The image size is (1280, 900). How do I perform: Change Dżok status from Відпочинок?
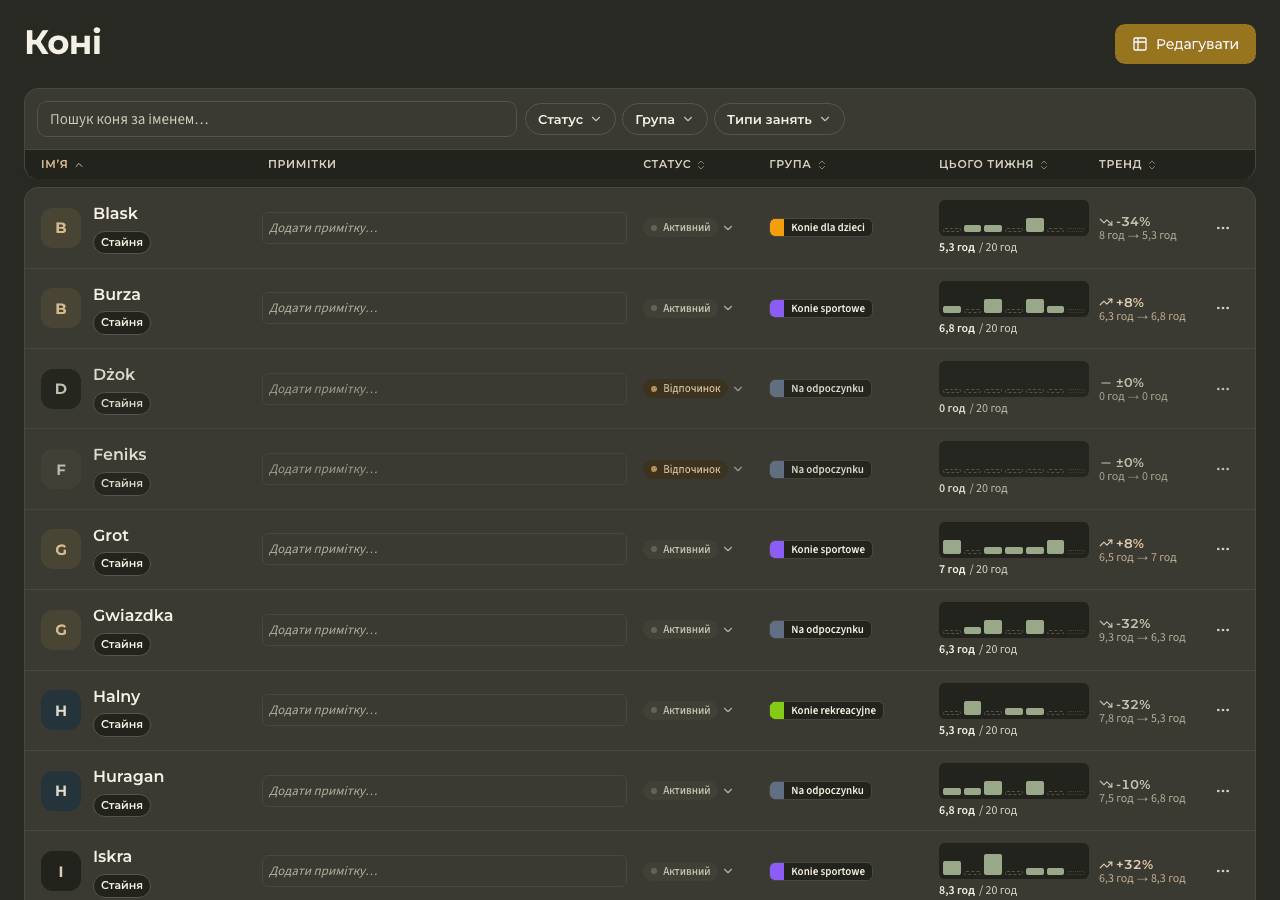click(x=694, y=389)
